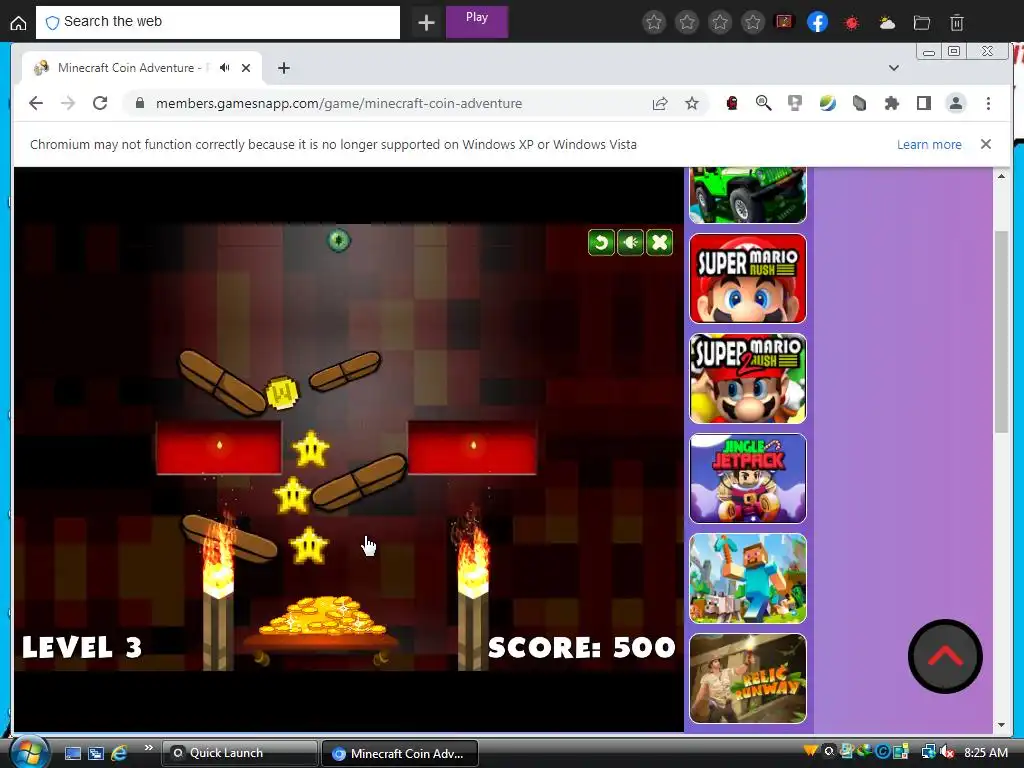1024x768 pixels.
Task: Open the magnifier extension icon
Action: pyautogui.click(x=763, y=103)
